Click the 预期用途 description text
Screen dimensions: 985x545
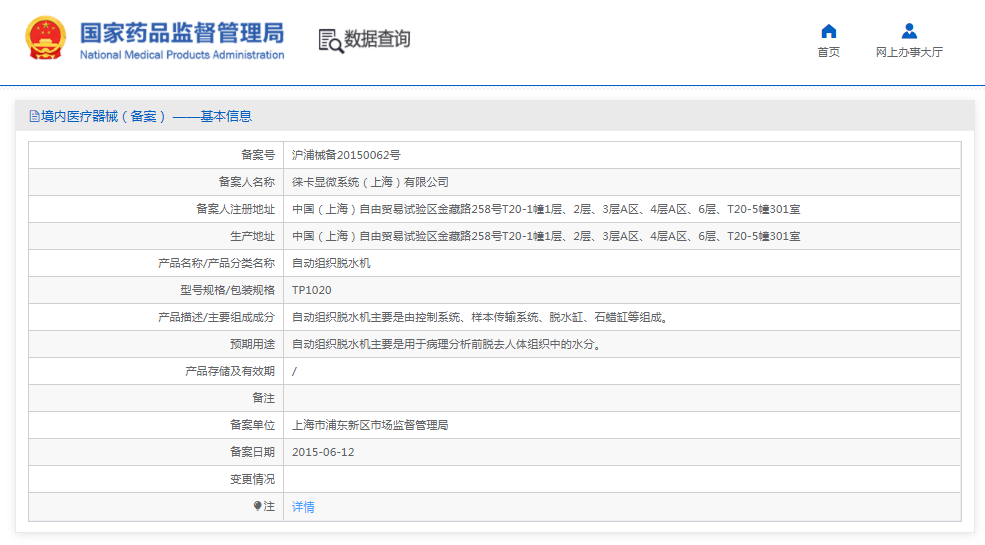(x=446, y=344)
